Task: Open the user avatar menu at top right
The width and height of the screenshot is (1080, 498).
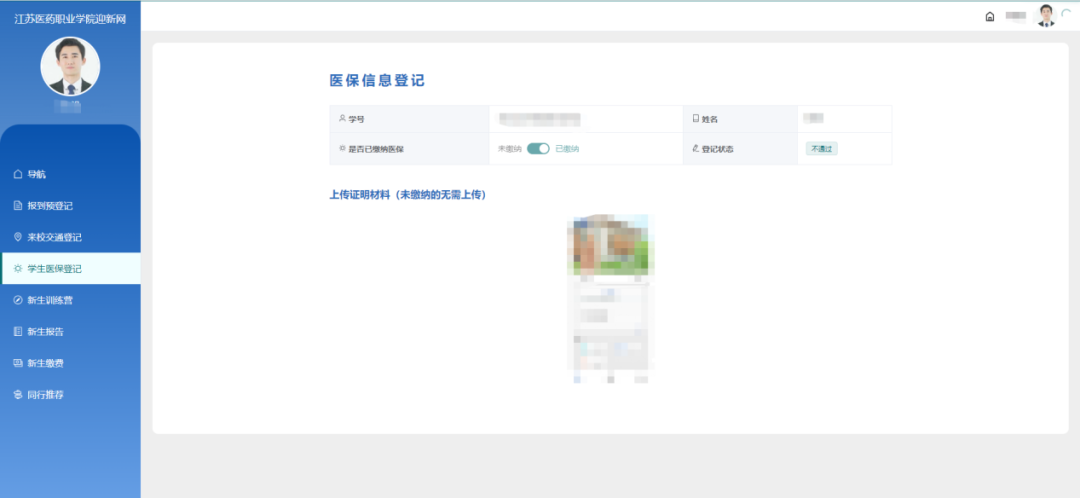Action: [x=1046, y=15]
